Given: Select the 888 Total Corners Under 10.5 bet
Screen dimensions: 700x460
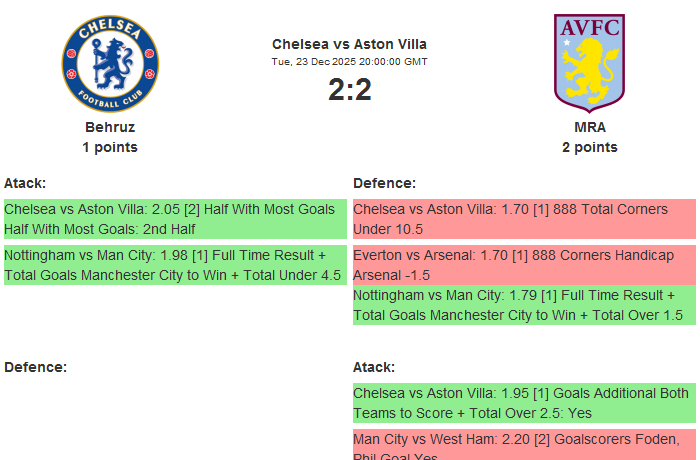Looking at the screenshot, I should point(524,219).
